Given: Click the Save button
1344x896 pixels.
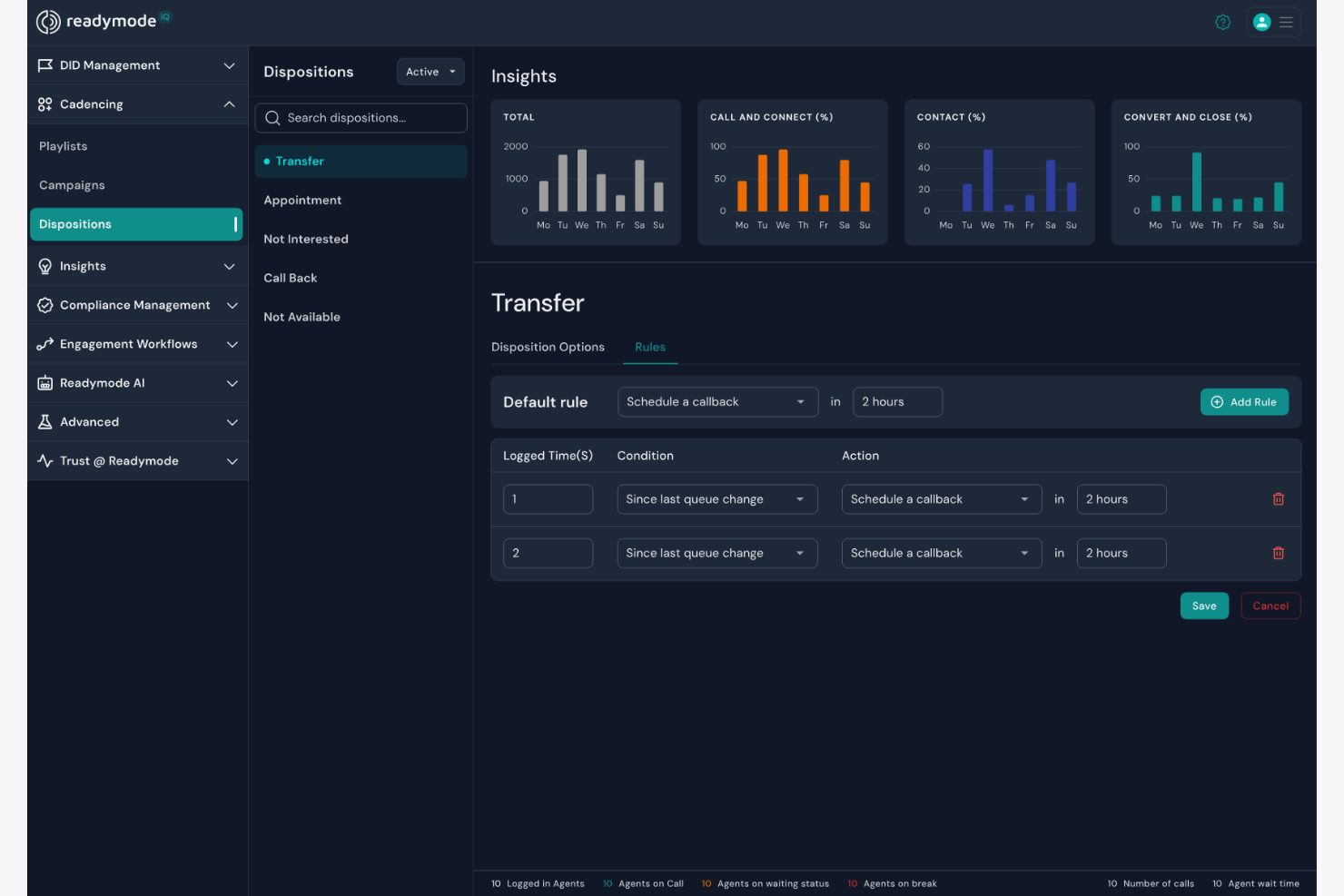Looking at the screenshot, I should click(x=1204, y=606).
